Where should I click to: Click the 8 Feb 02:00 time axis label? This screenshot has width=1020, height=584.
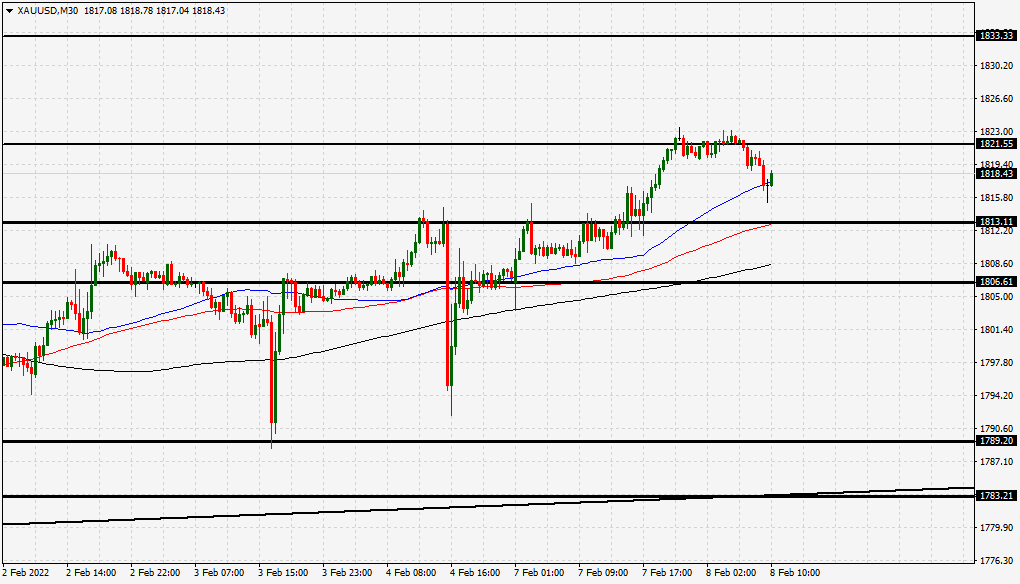point(732,573)
